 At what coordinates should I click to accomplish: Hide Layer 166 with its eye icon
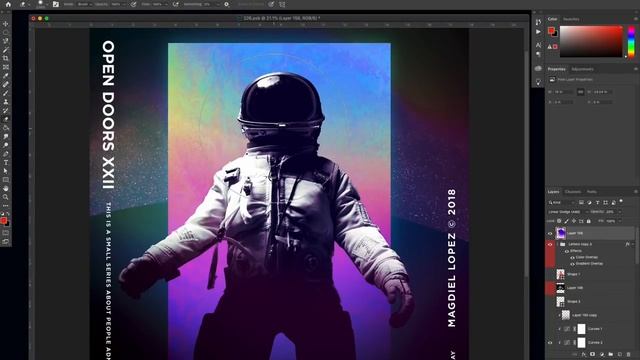550,233
